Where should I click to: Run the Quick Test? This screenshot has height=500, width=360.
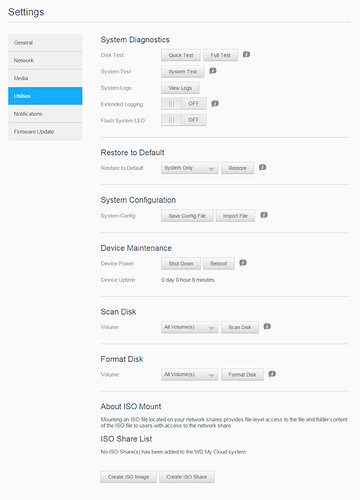(181, 55)
